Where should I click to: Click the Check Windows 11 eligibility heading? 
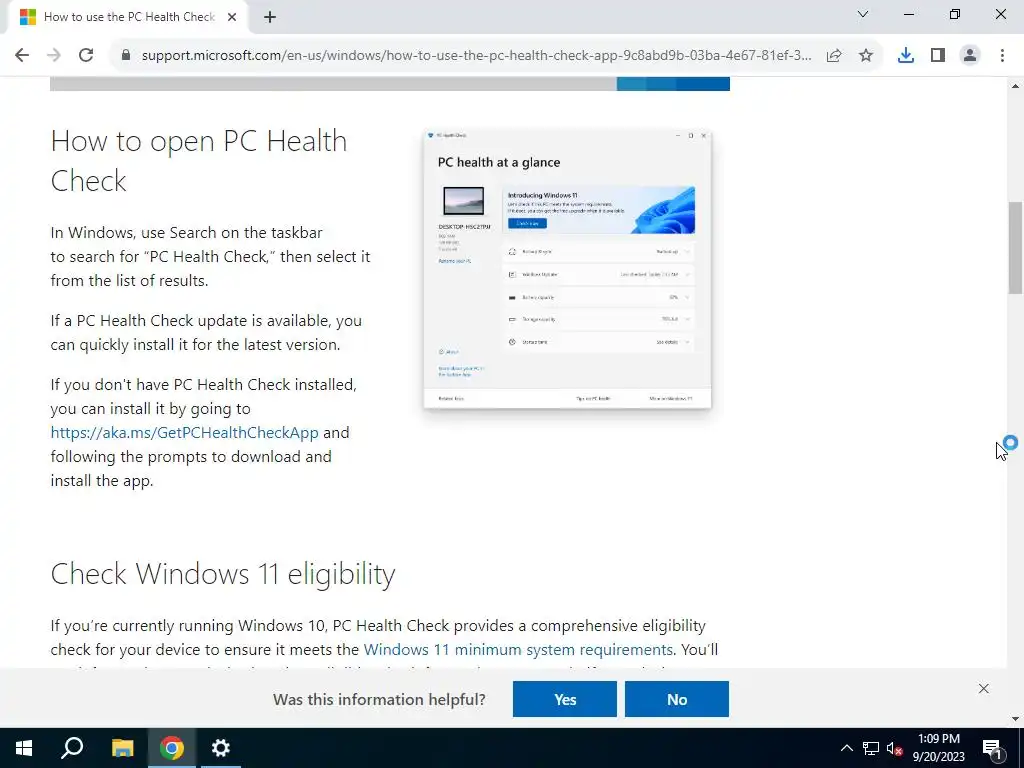(x=223, y=575)
